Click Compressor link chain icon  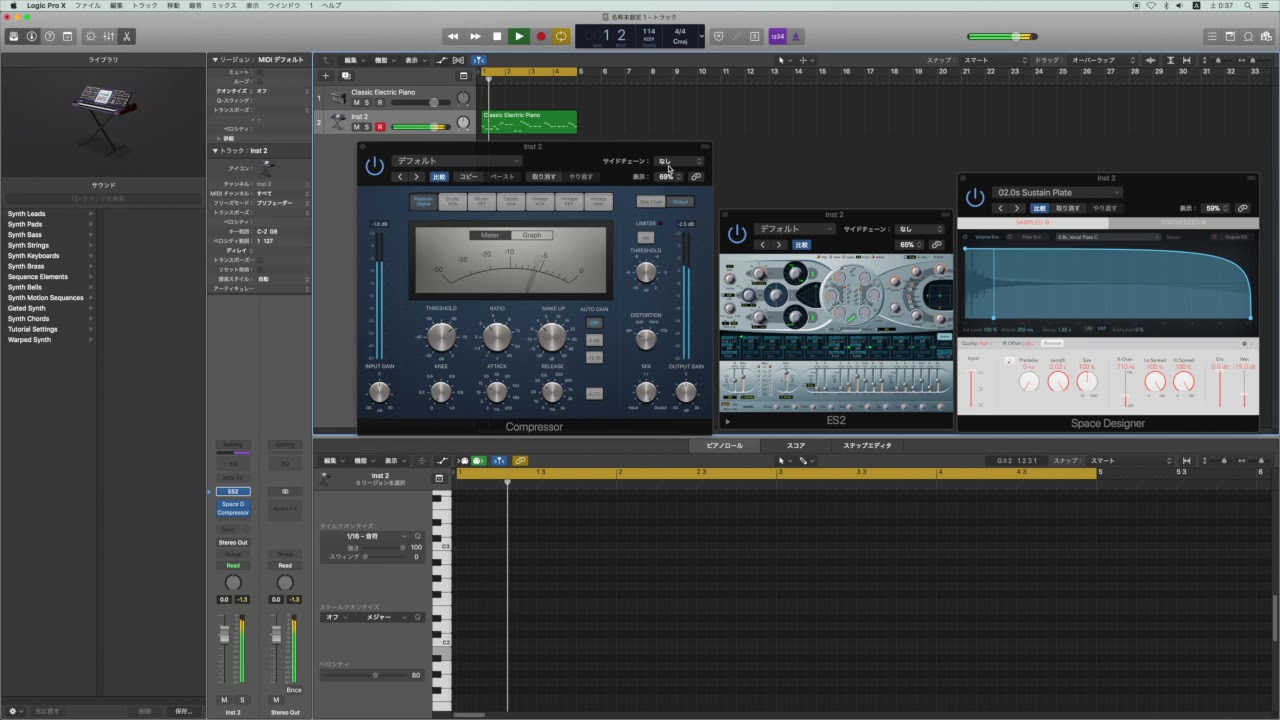(696, 177)
